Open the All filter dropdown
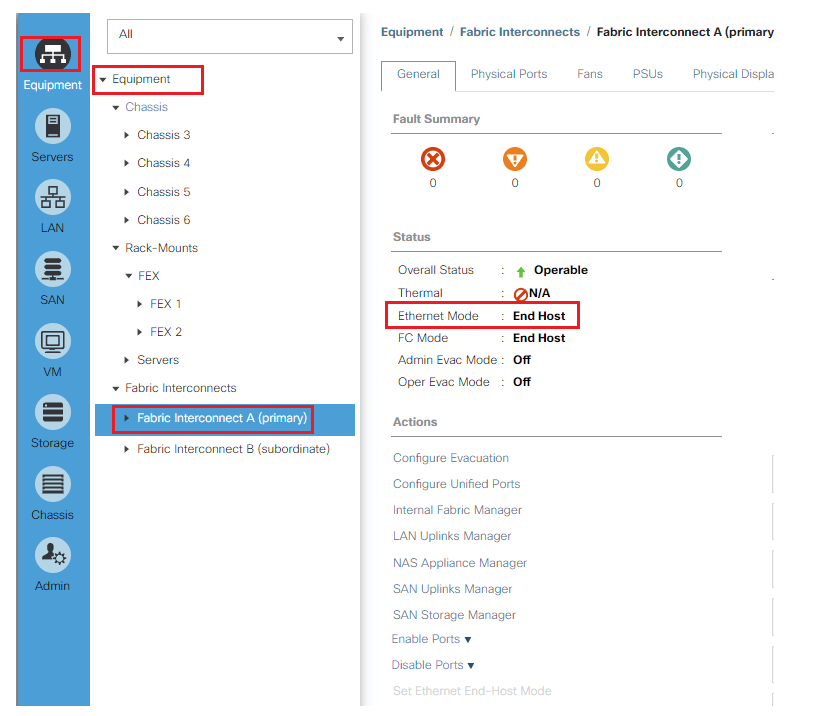The image size is (813, 716). 229,35
